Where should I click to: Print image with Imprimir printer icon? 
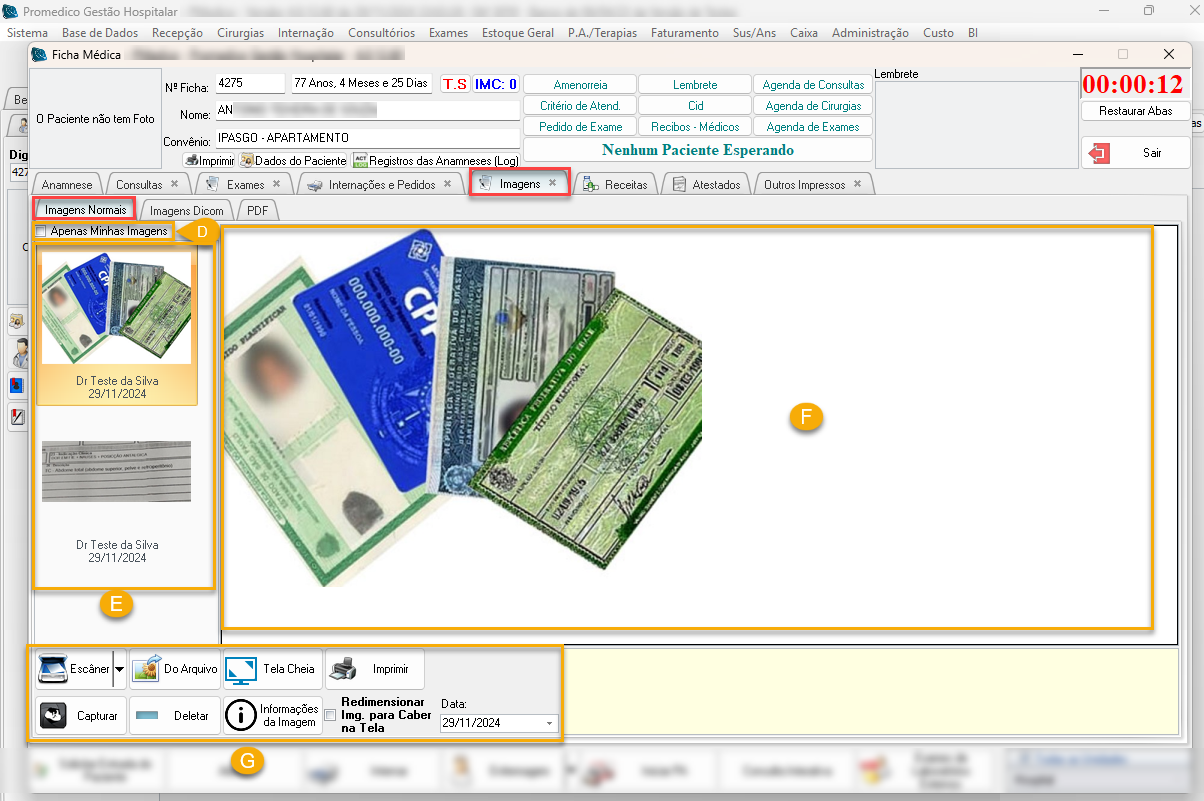(x=343, y=669)
